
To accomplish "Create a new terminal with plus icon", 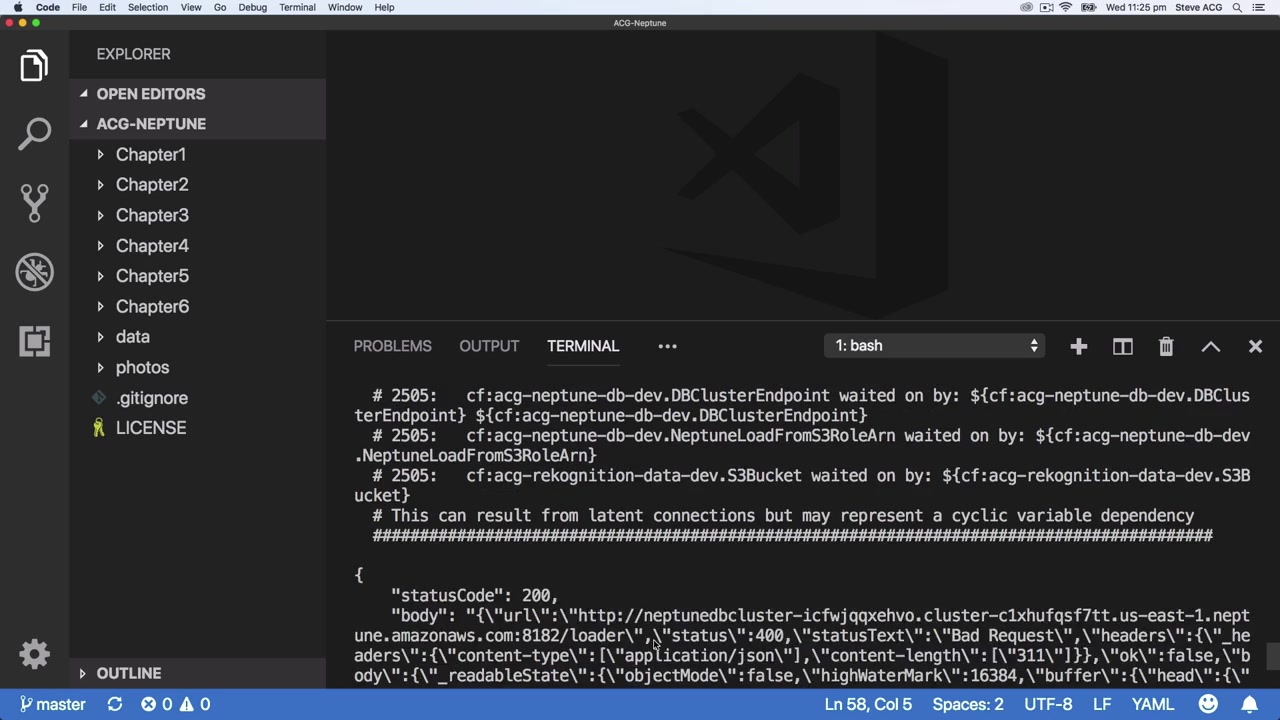I will pos(1078,346).
